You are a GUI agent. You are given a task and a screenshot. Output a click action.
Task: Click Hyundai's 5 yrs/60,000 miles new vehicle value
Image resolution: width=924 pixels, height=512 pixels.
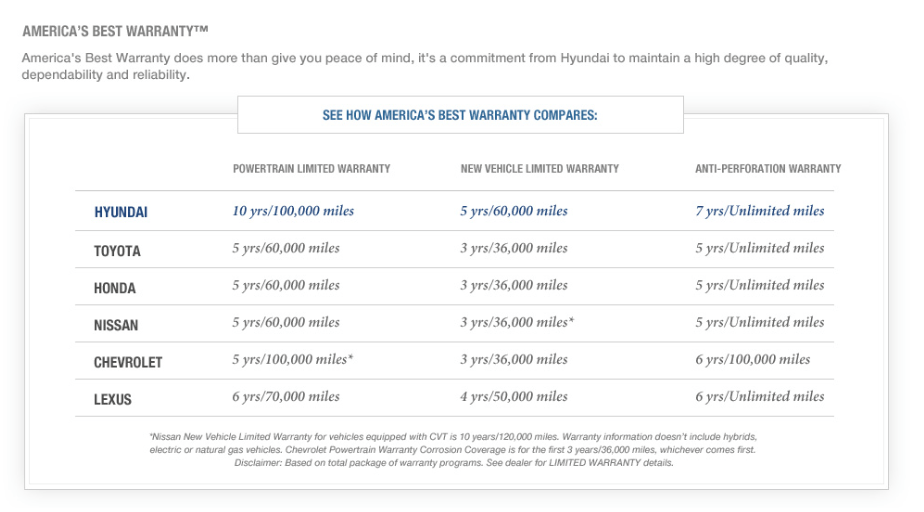point(514,211)
